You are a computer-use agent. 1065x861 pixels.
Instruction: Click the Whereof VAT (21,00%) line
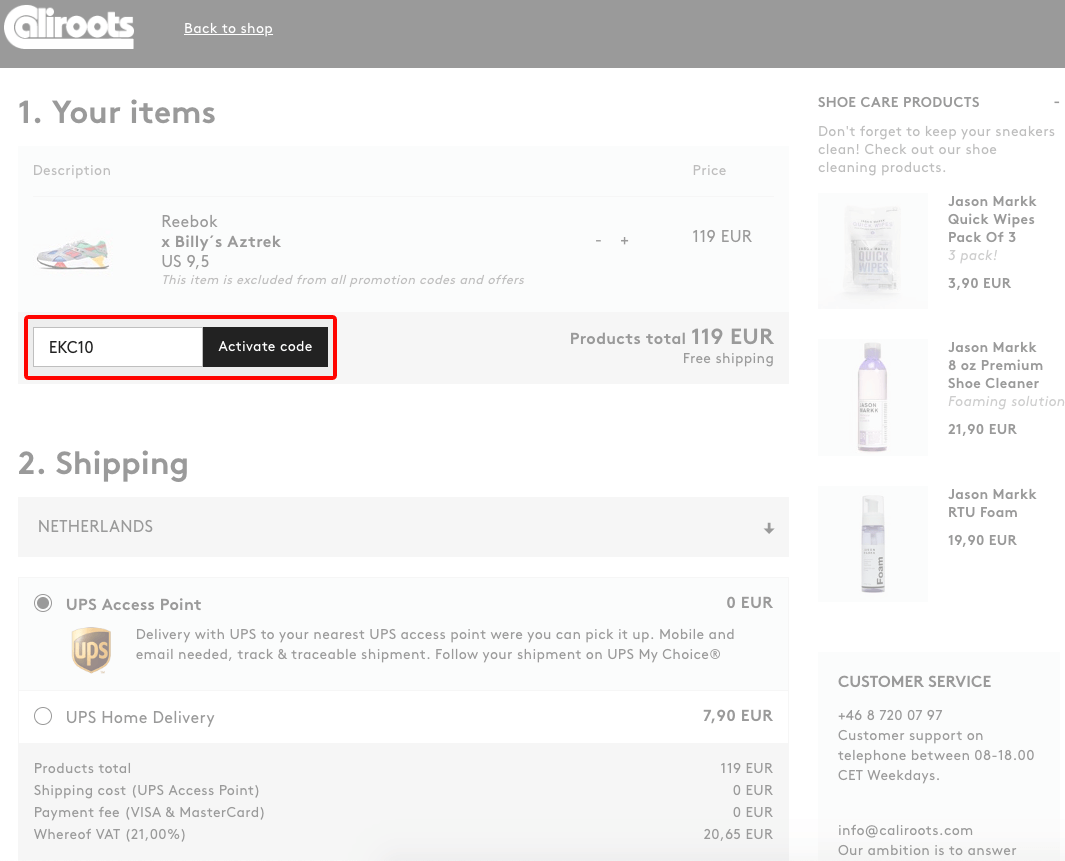pos(109,835)
